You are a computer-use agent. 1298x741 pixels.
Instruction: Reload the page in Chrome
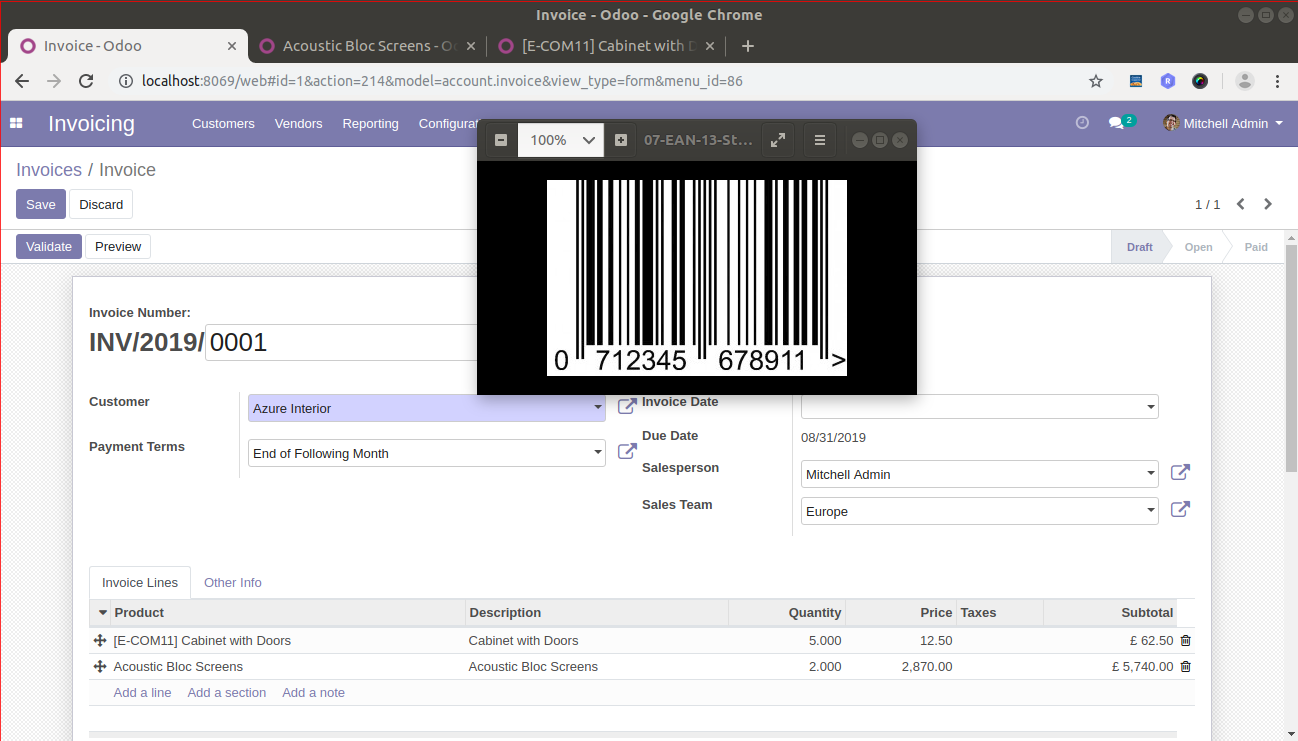click(x=86, y=81)
